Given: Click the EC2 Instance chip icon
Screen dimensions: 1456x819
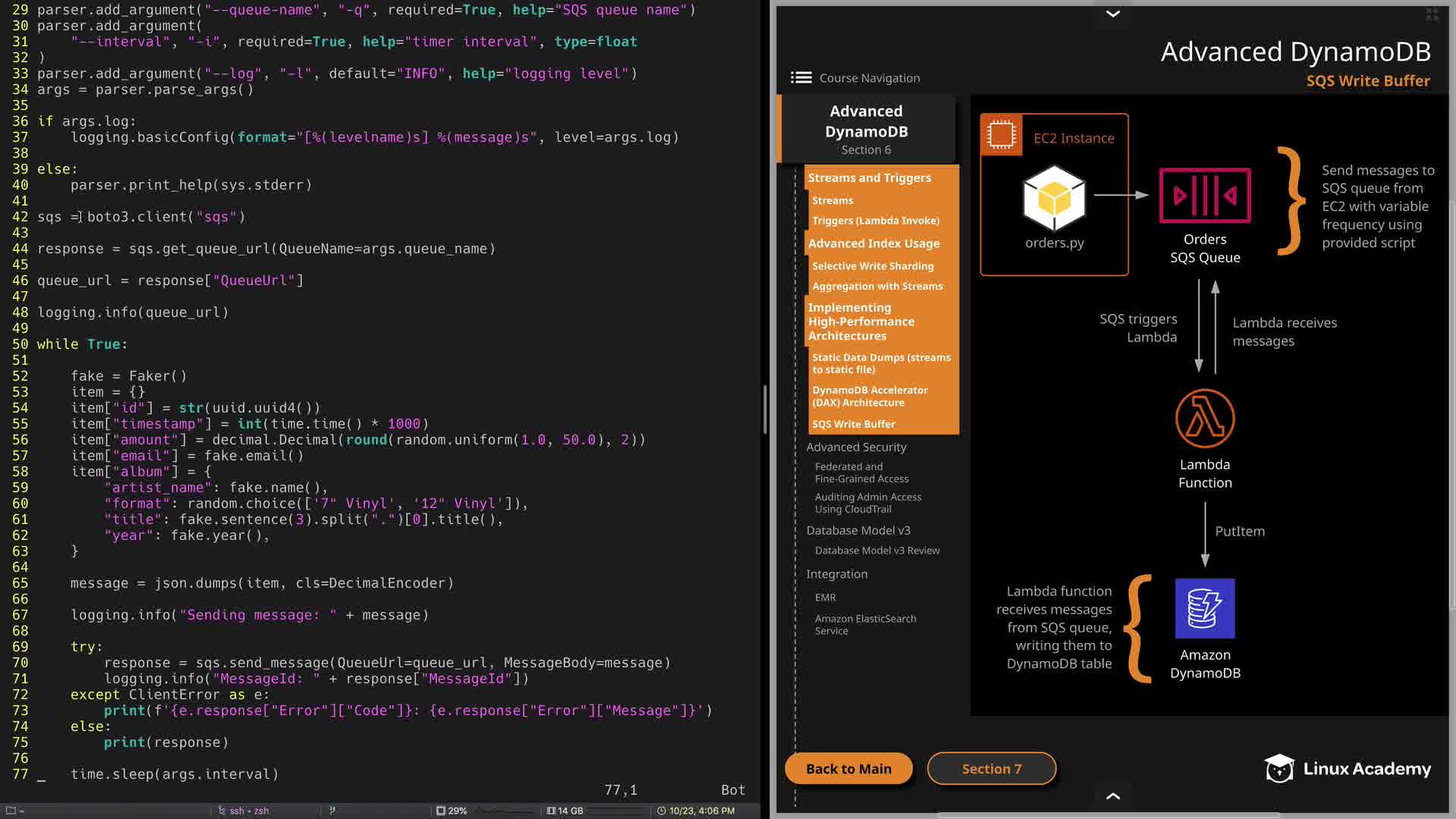Looking at the screenshot, I should 1001,135.
